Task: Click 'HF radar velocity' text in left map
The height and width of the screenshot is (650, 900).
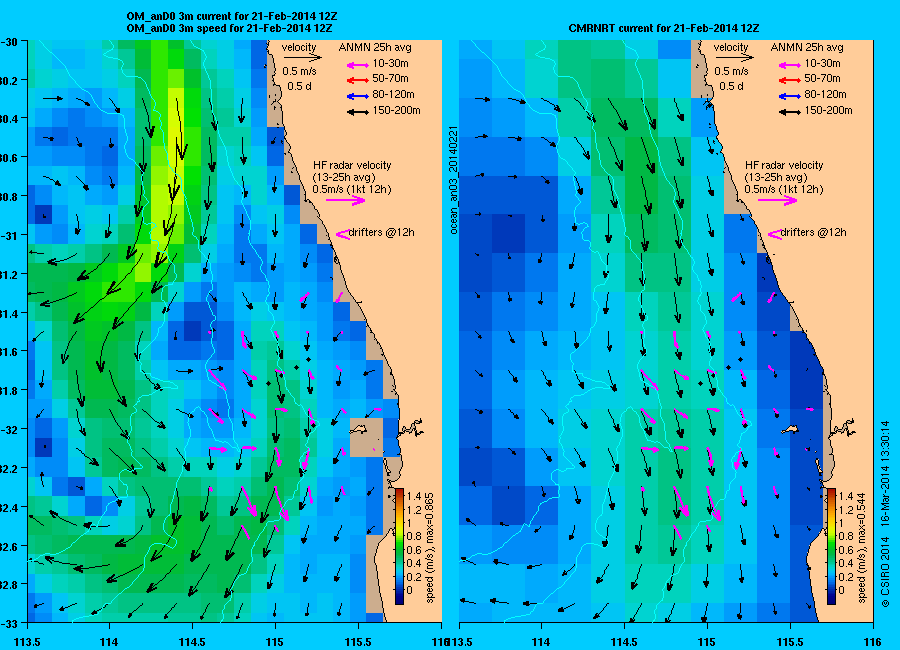Action: pos(352,165)
